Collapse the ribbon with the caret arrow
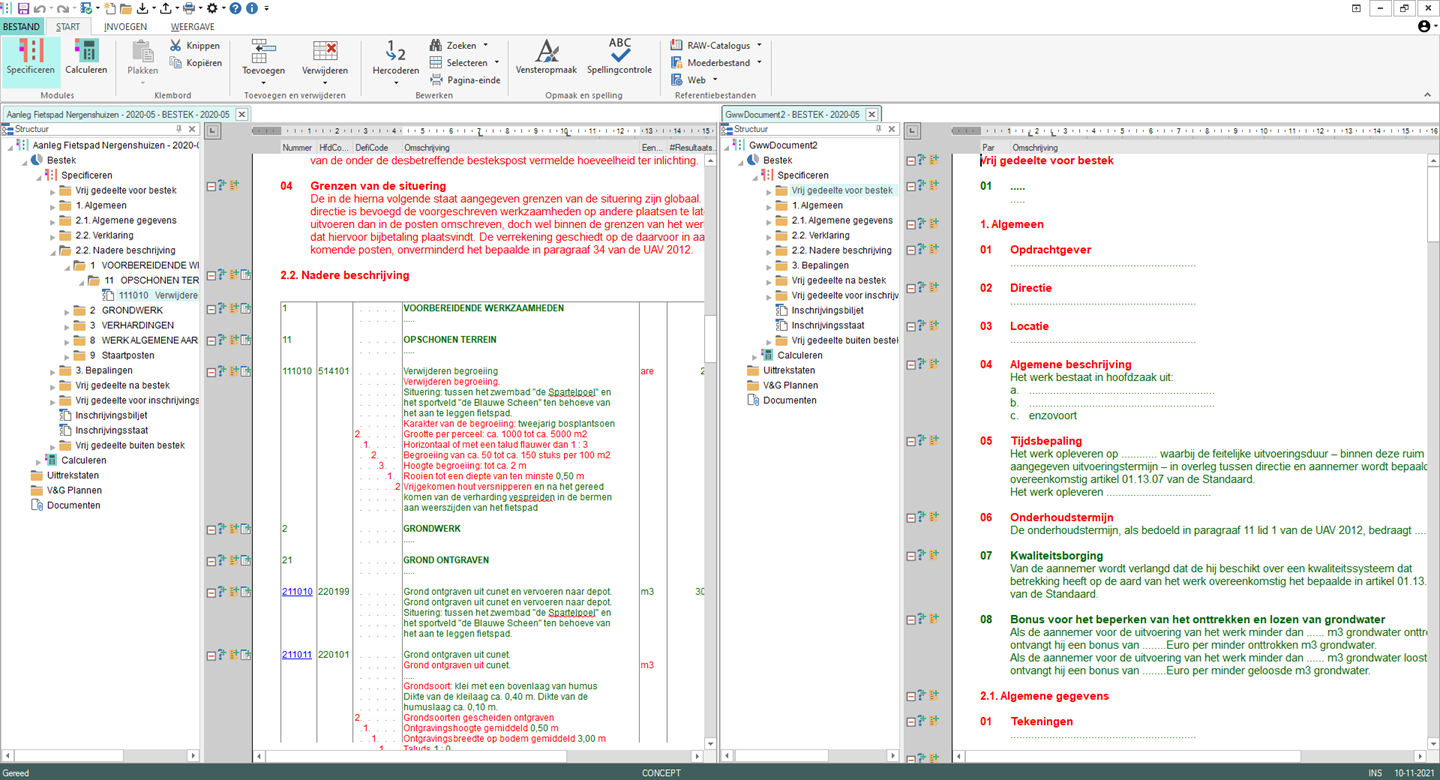The image size is (1440, 780). pos(1427,95)
